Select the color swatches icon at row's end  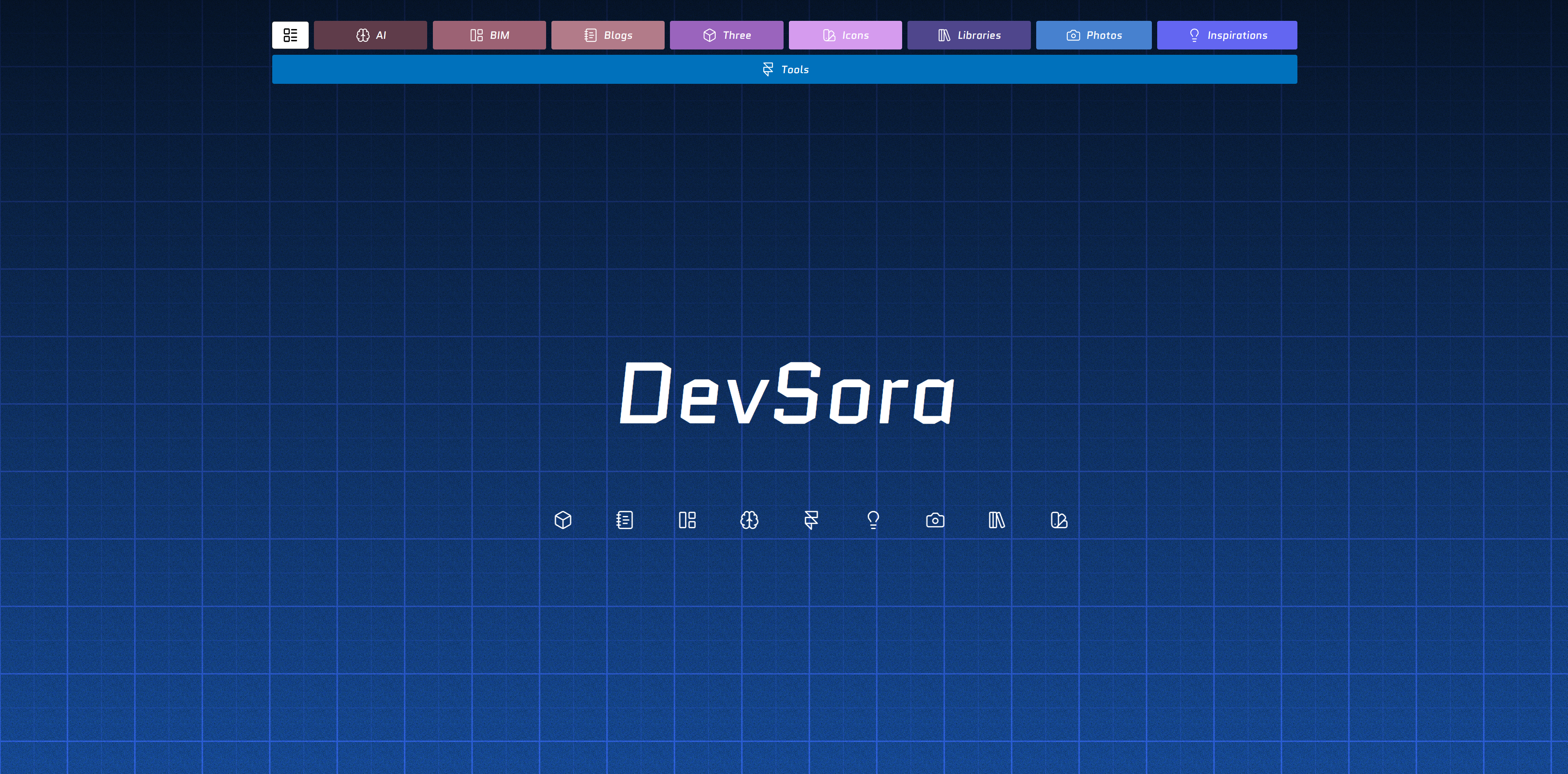pos(1058,519)
